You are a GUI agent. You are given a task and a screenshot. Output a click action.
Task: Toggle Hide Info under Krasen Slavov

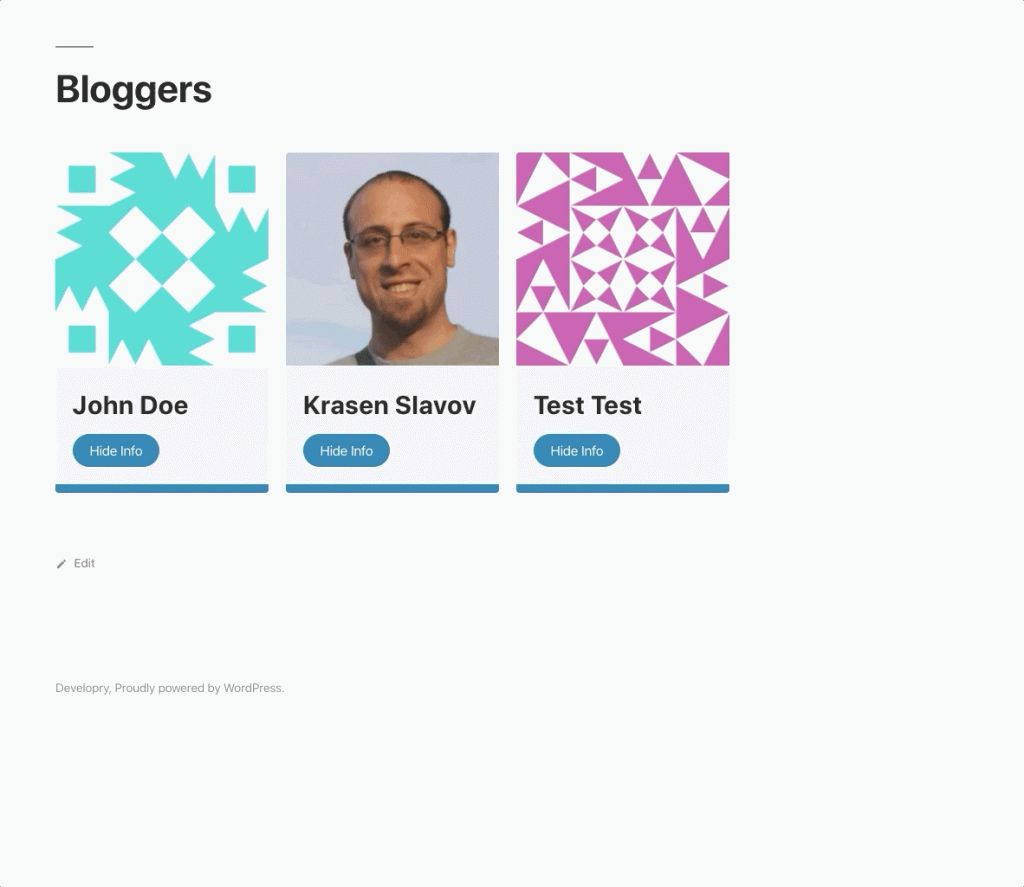pos(346,451)
